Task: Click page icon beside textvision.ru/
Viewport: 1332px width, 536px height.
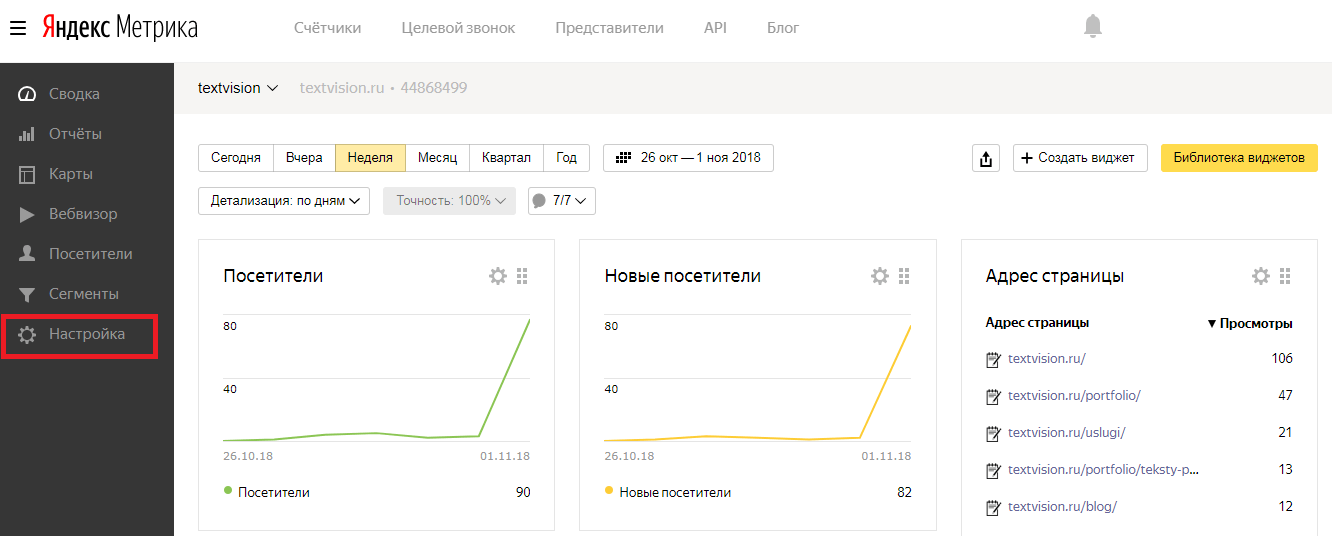Action: coord(993,359)
